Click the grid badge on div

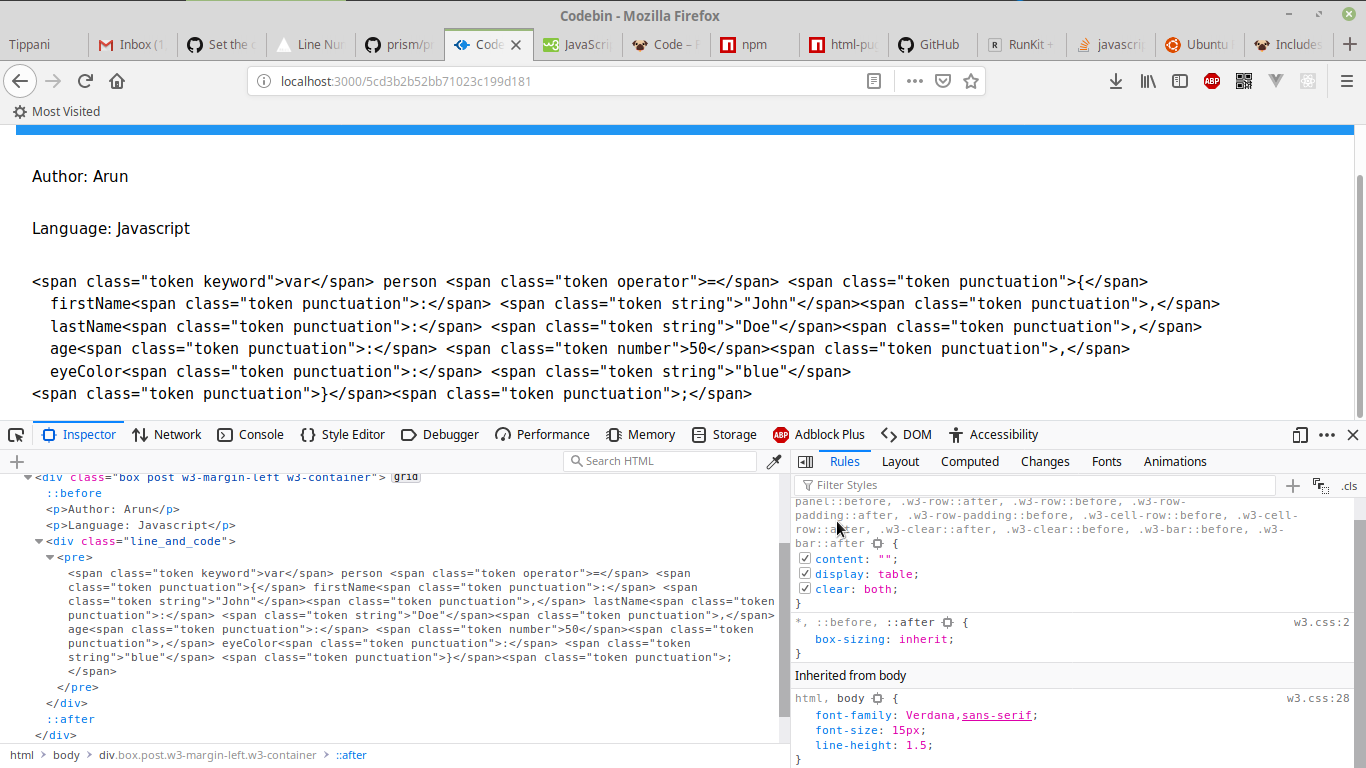pos(406,477)
